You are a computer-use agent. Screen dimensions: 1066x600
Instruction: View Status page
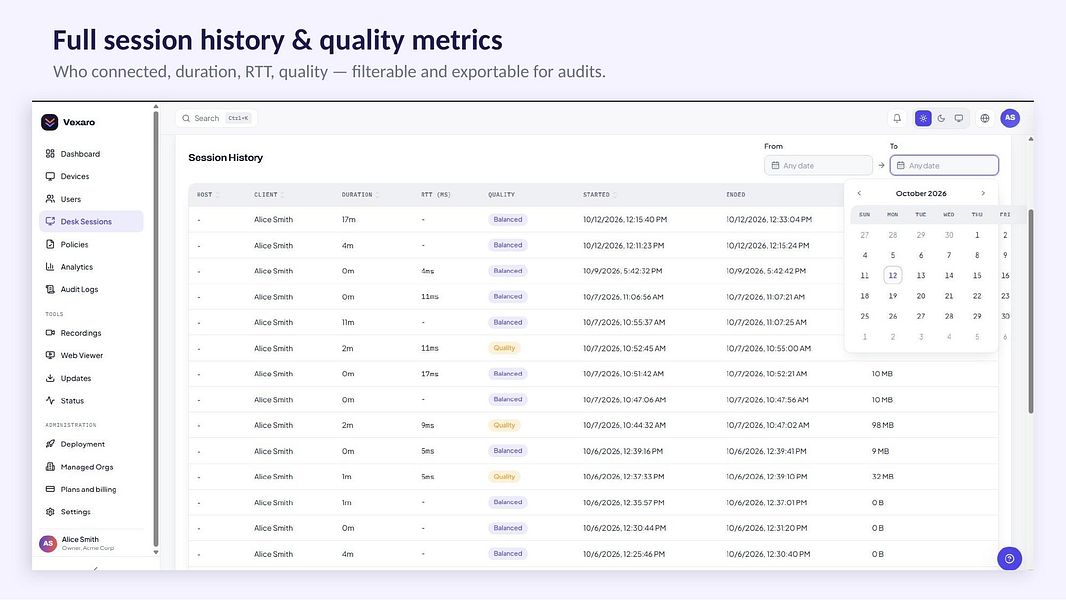click(91, 401)
